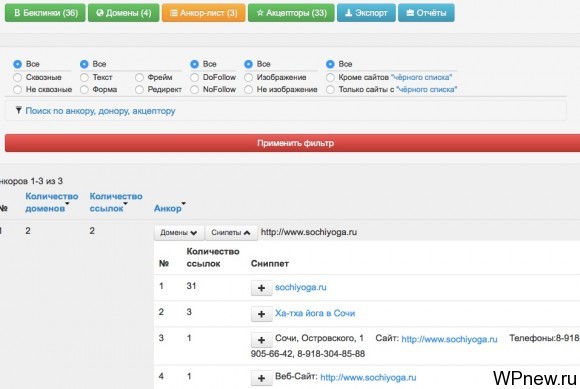This screenshot has height=389, width=580.
Task: Open the Беклинки (36) tab
Action: [x=45, y=13]
